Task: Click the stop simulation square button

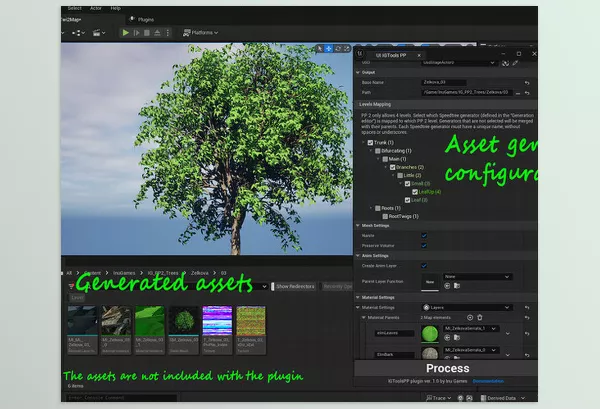Action: click(147, 33)
